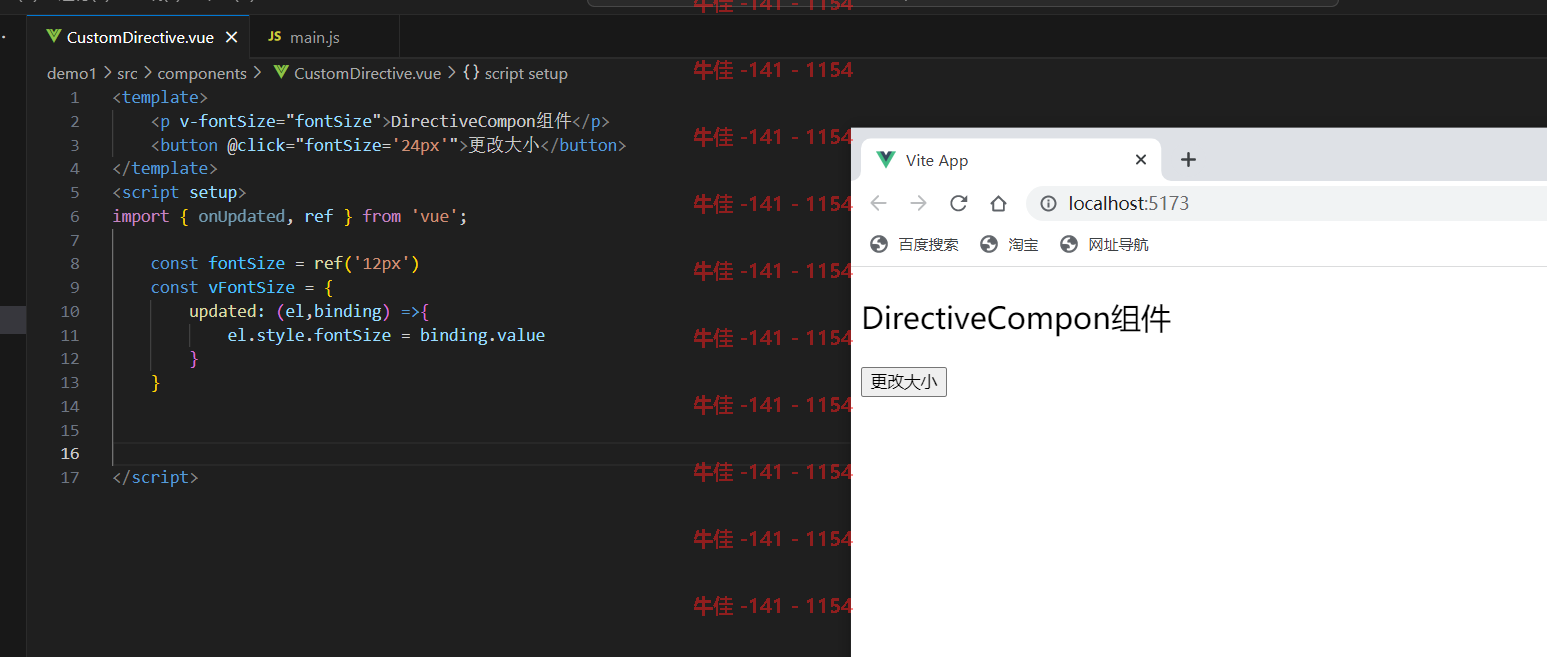
Task: Click the @click attribute on line 3
Action: [x=261, y=145]
